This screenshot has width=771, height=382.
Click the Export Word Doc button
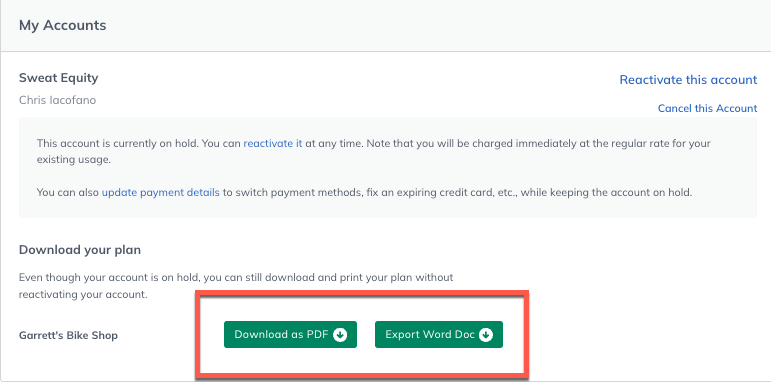pyautogui.click(x=439, y=335)
